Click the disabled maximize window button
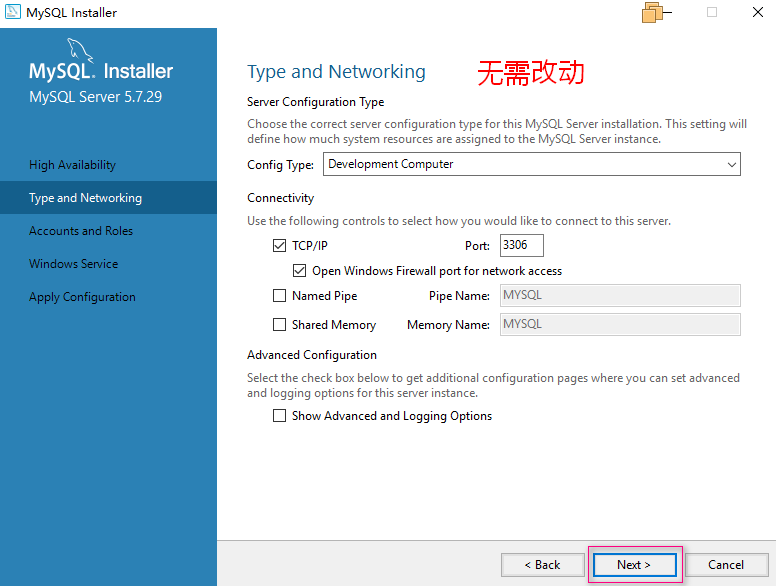 click(712, 12)
